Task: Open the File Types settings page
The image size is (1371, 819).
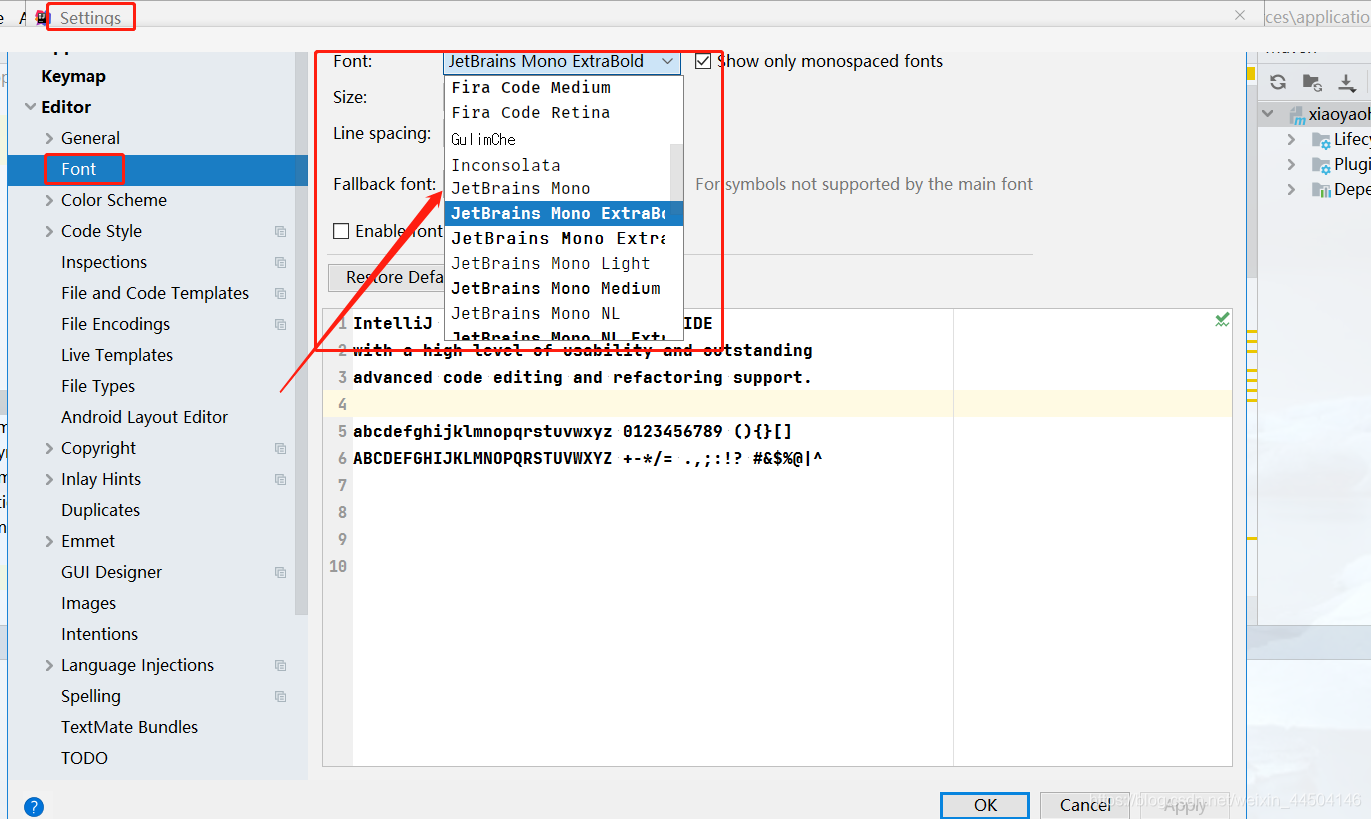Action: point(98,386)
